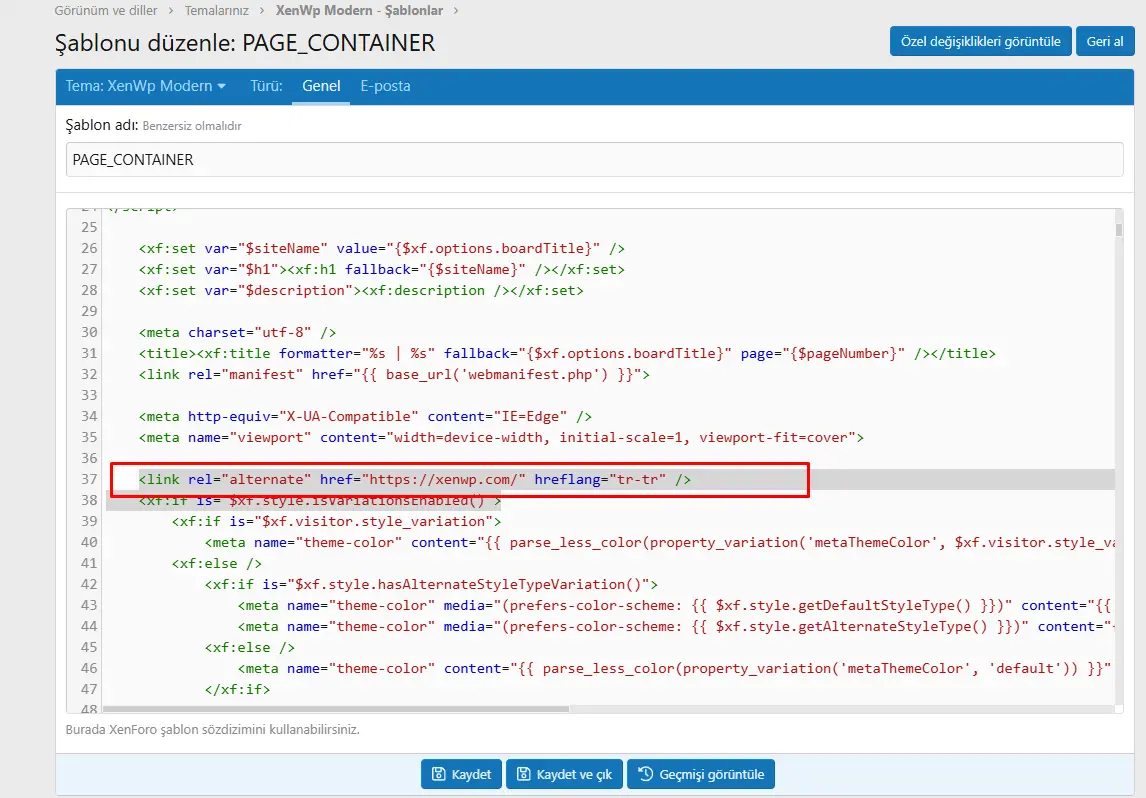Click the Geri al revert button
1146x798 pixels.
coord(1104,42)
